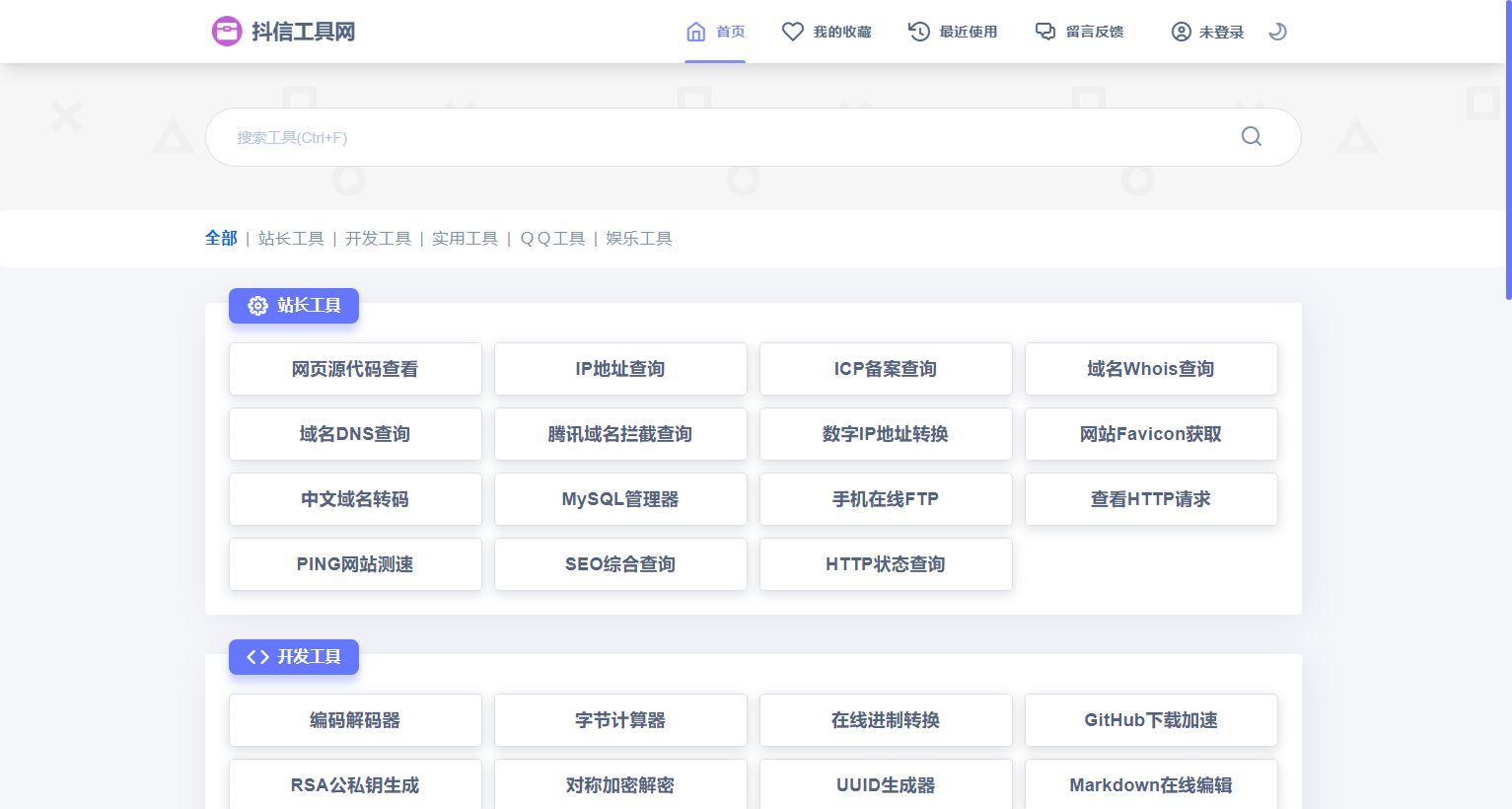
Task: Click the home icon beside 首页
Action: [x=696, y=32]
